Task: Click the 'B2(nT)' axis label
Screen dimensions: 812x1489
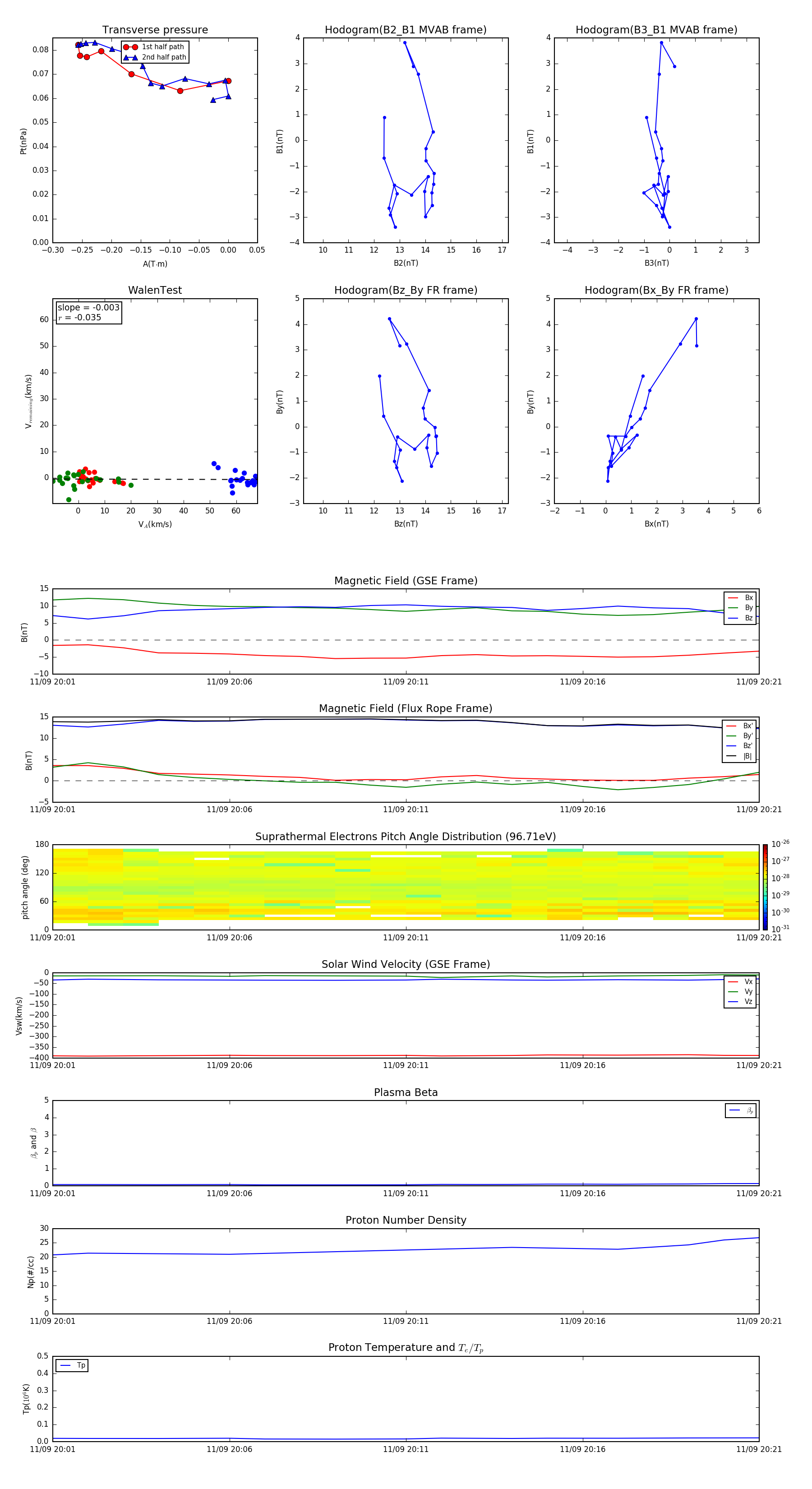Action: (406, 263)
